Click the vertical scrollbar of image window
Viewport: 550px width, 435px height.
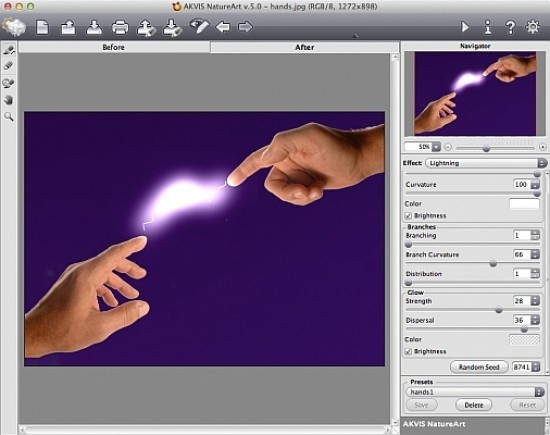click(395, 239)
